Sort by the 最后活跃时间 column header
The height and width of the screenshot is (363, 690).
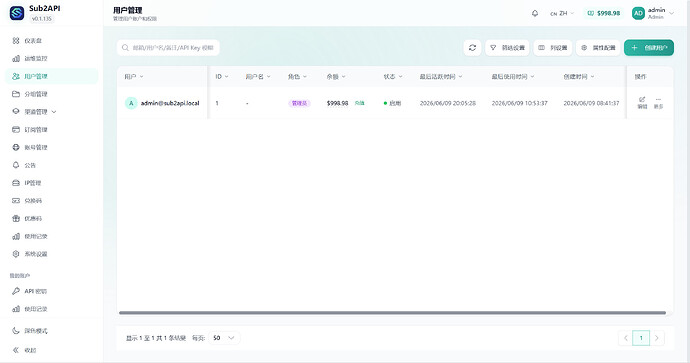(x=441, y=77)
